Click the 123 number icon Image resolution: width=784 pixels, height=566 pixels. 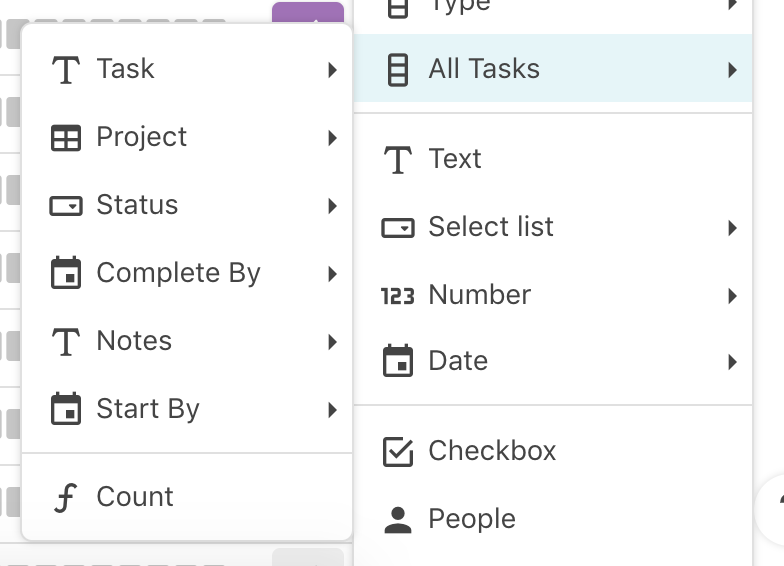(x=398, y=296)
